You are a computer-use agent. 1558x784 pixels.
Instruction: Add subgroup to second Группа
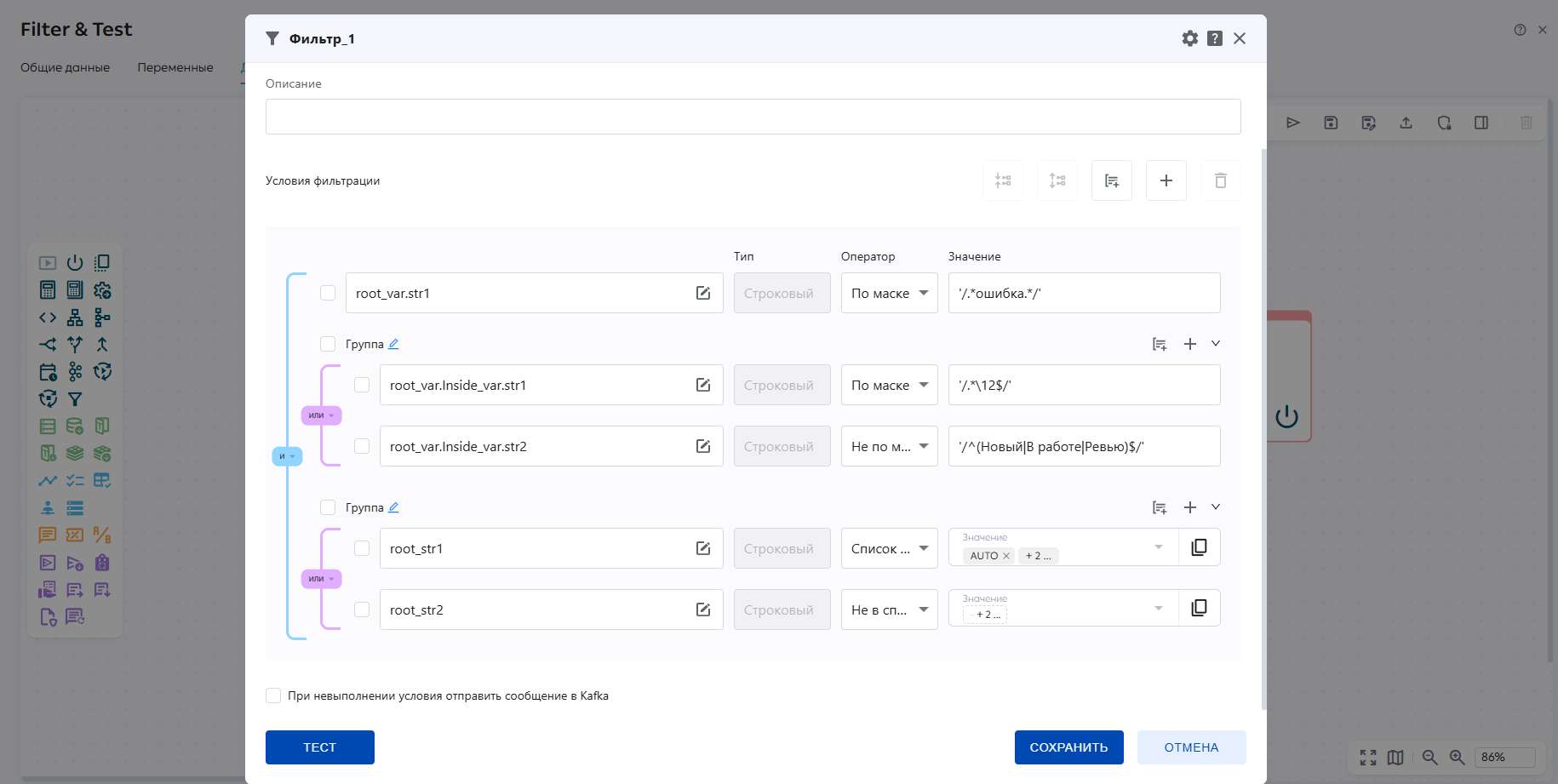(x=1160, y=507)
